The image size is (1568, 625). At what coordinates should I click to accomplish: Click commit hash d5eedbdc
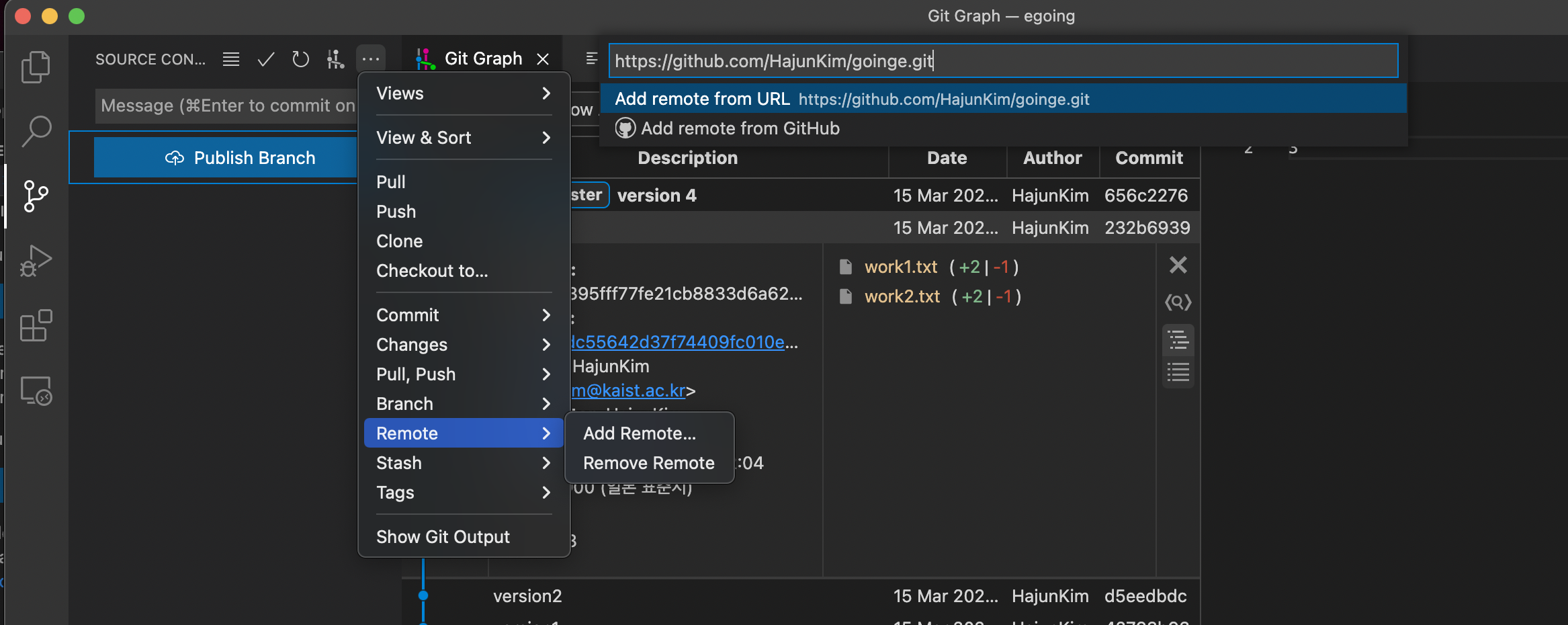coord(1145,596)
